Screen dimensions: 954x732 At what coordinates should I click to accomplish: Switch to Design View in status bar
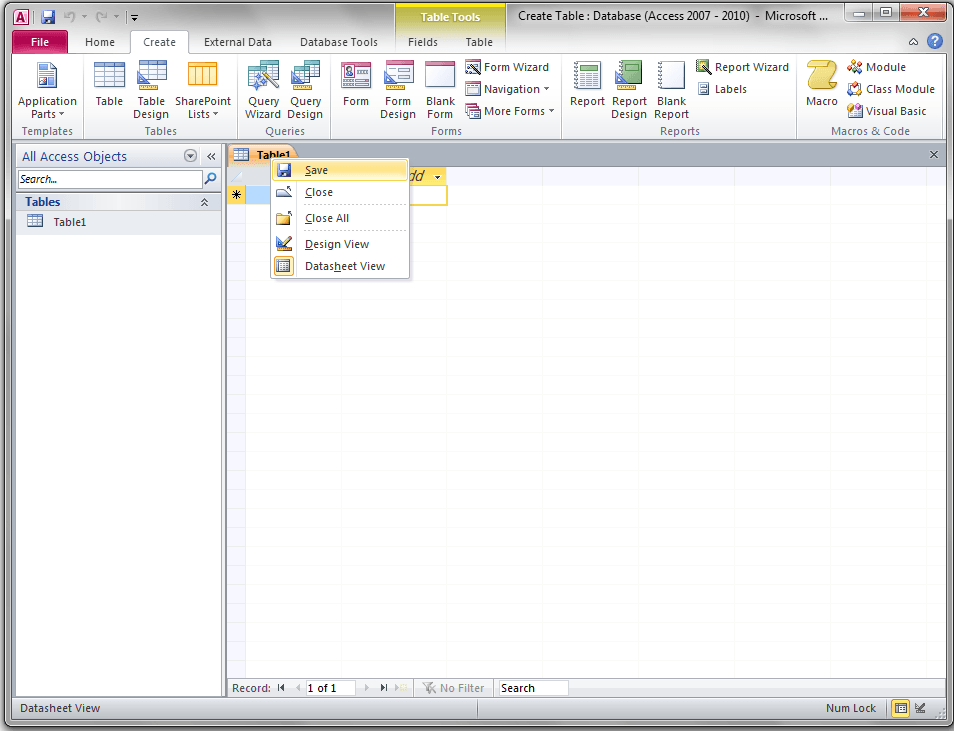921,708
